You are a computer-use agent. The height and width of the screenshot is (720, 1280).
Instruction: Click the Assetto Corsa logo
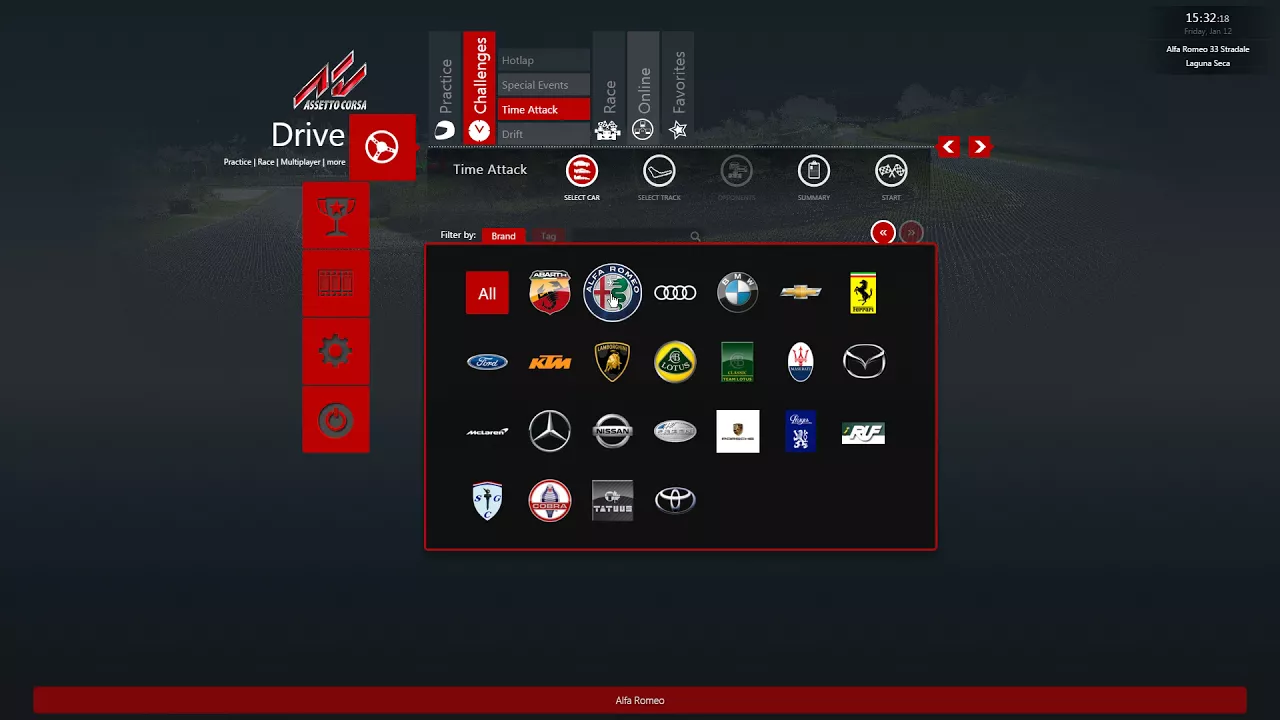tap(330, 82)
